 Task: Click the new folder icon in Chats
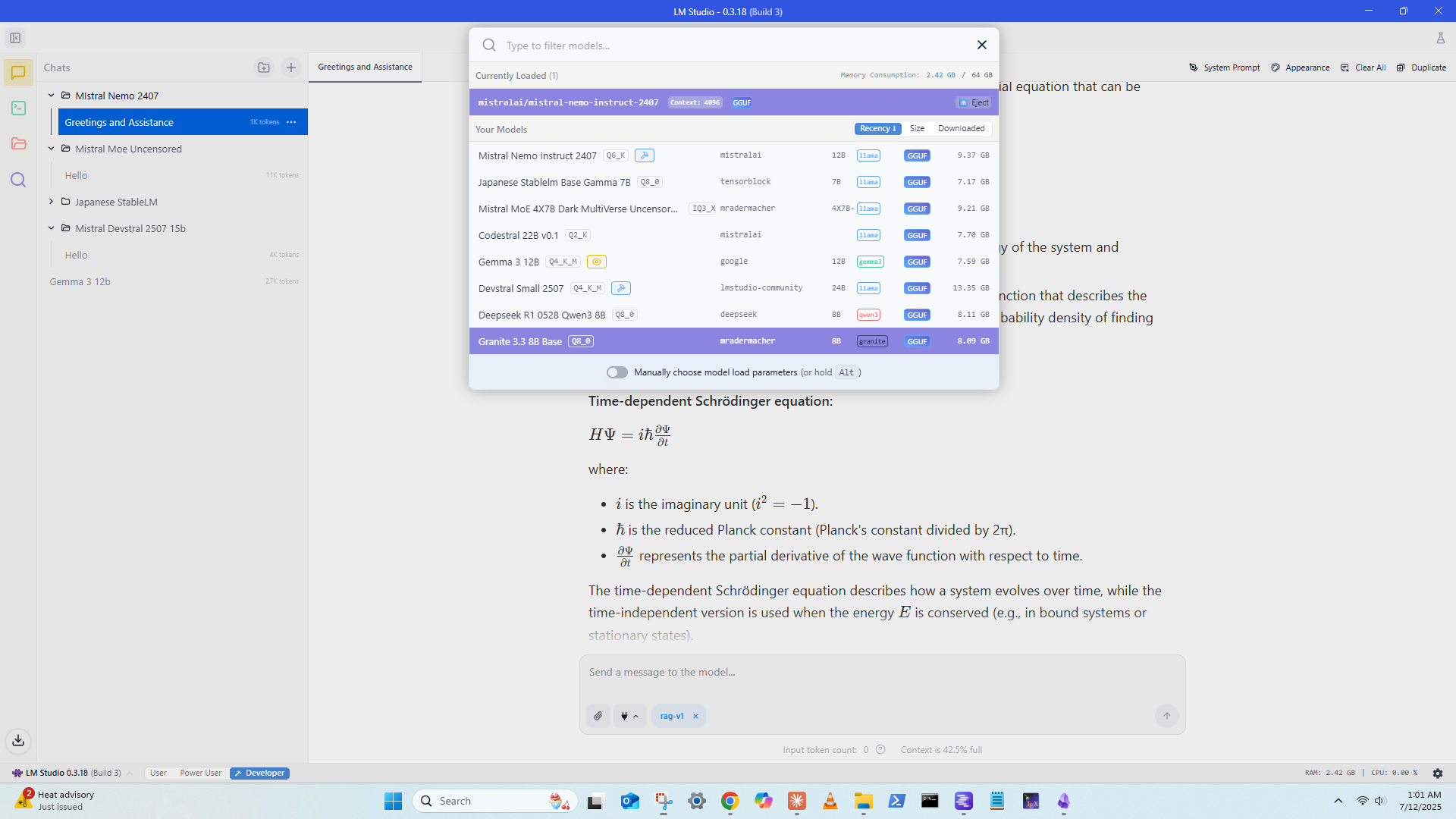[263, 67]
